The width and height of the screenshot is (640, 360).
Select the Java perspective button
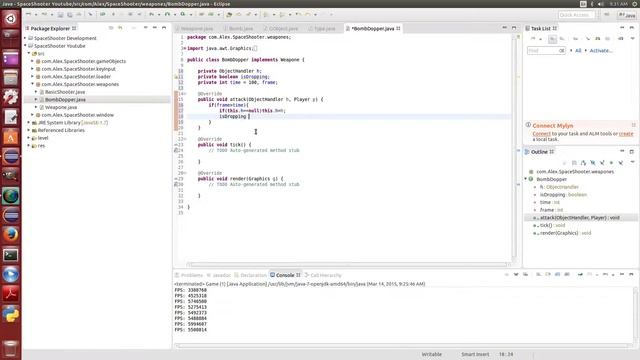(x=627, y=15)
